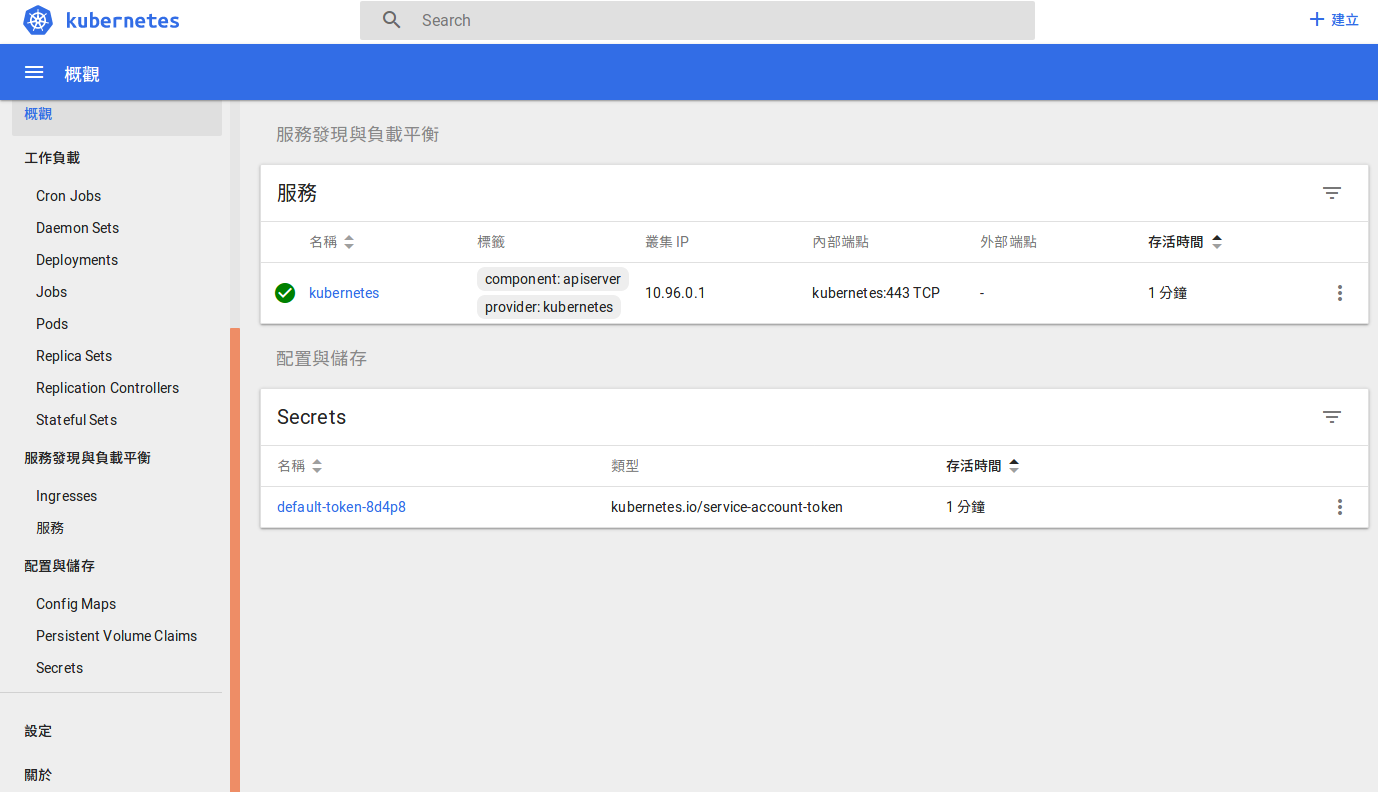Open the Pods page
Image resolution: width=1378 pixels, height=792 pixels.
tap(52, 324)
